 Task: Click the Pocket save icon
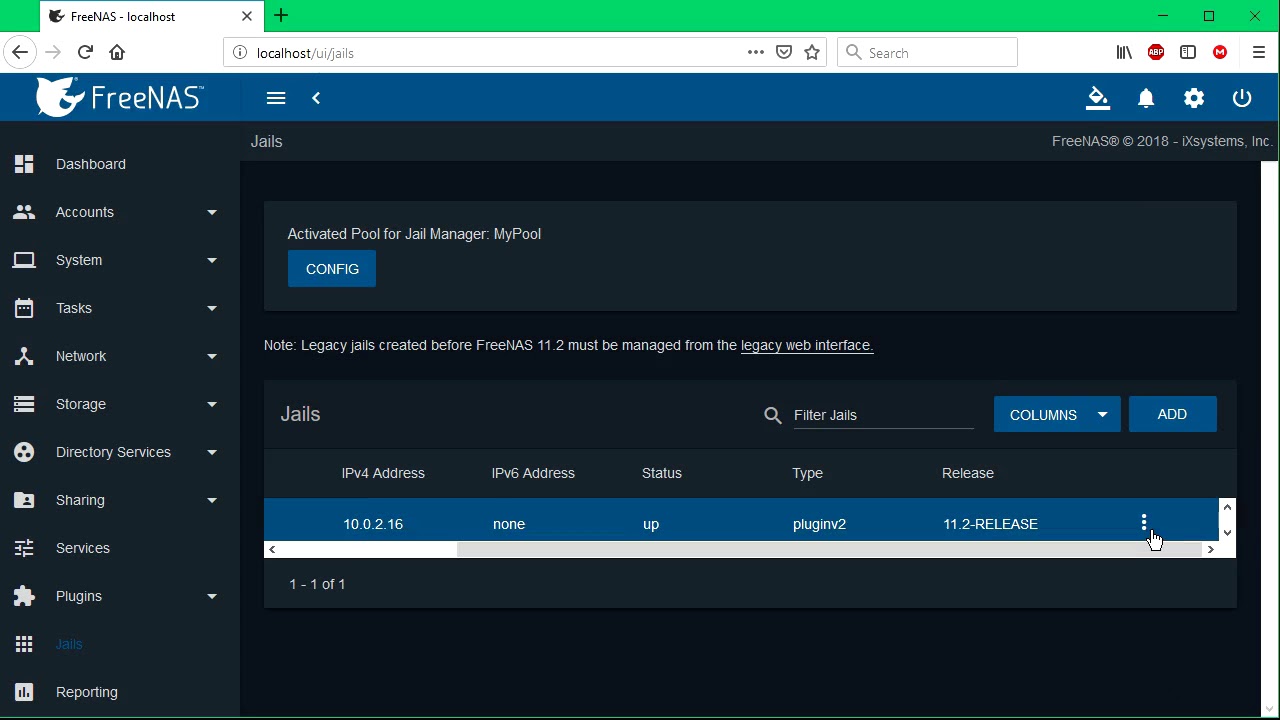[784, 52]
